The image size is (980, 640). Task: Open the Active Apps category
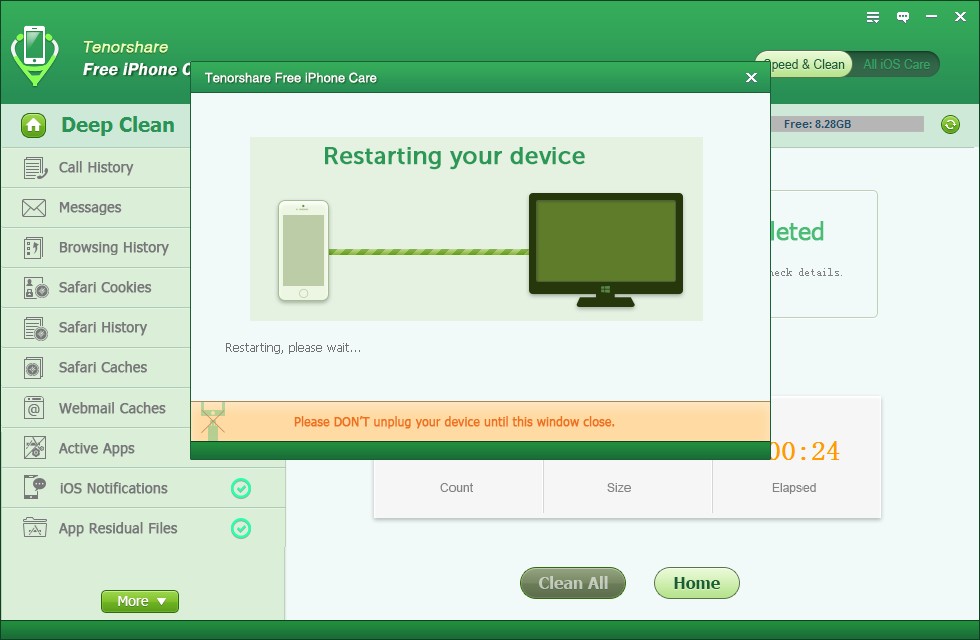click(96, 448)
